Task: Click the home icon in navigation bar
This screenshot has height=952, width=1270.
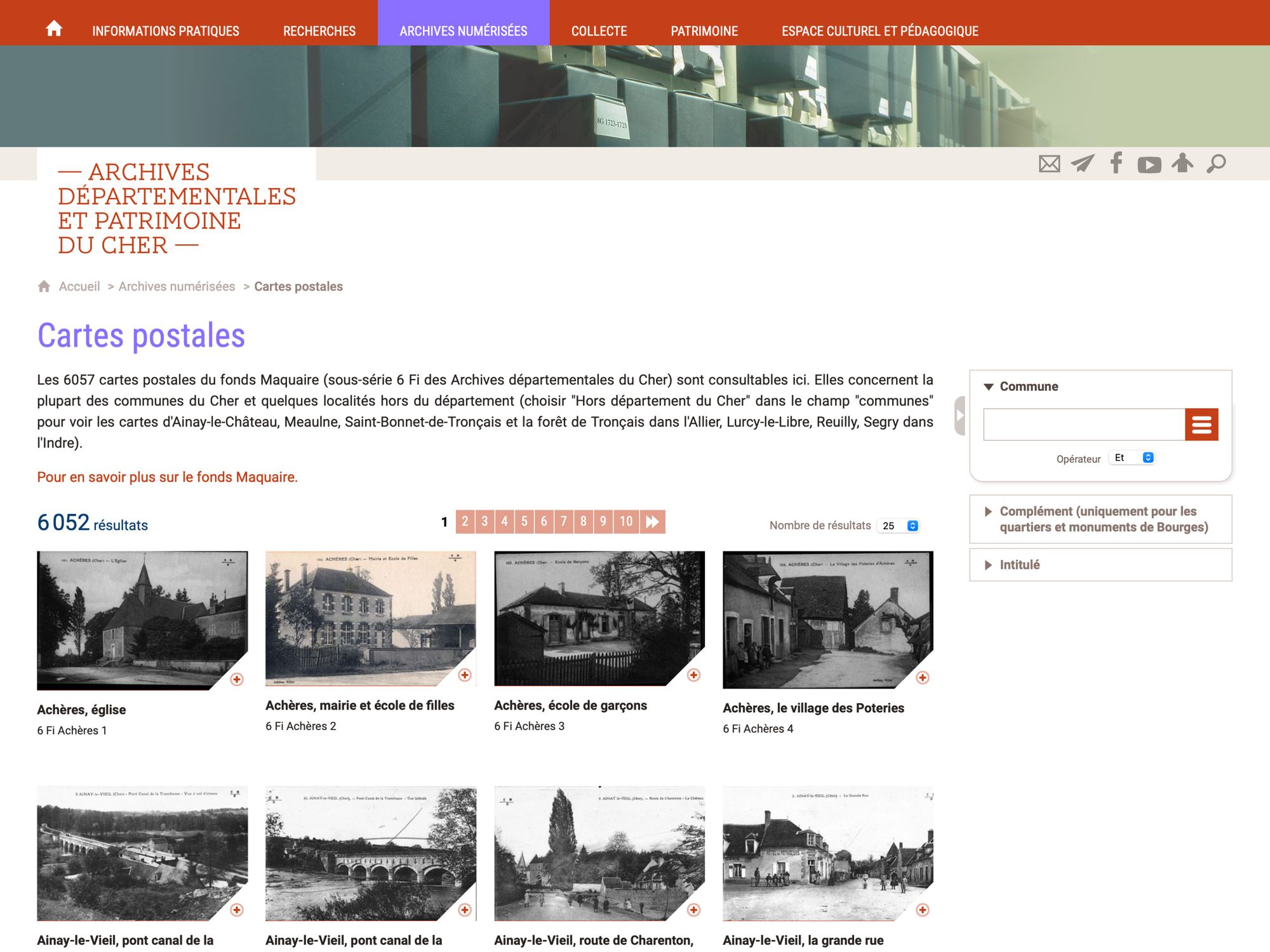Action: pos(54,29)
